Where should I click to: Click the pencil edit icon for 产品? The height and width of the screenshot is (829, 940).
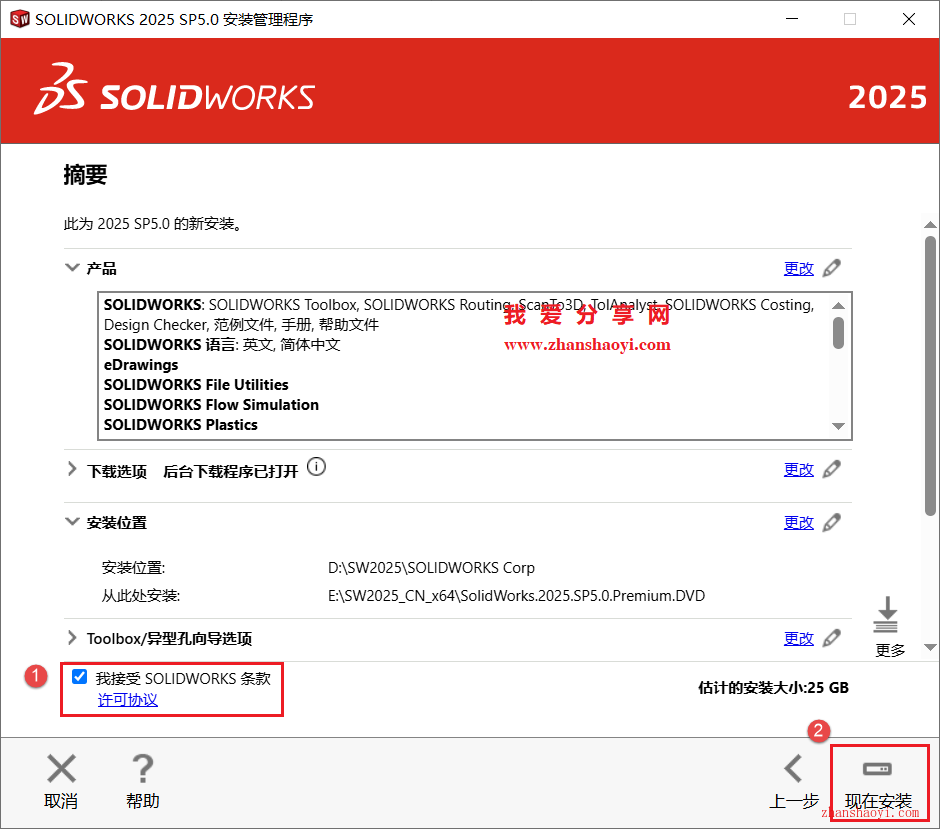[x=831, y=268]
